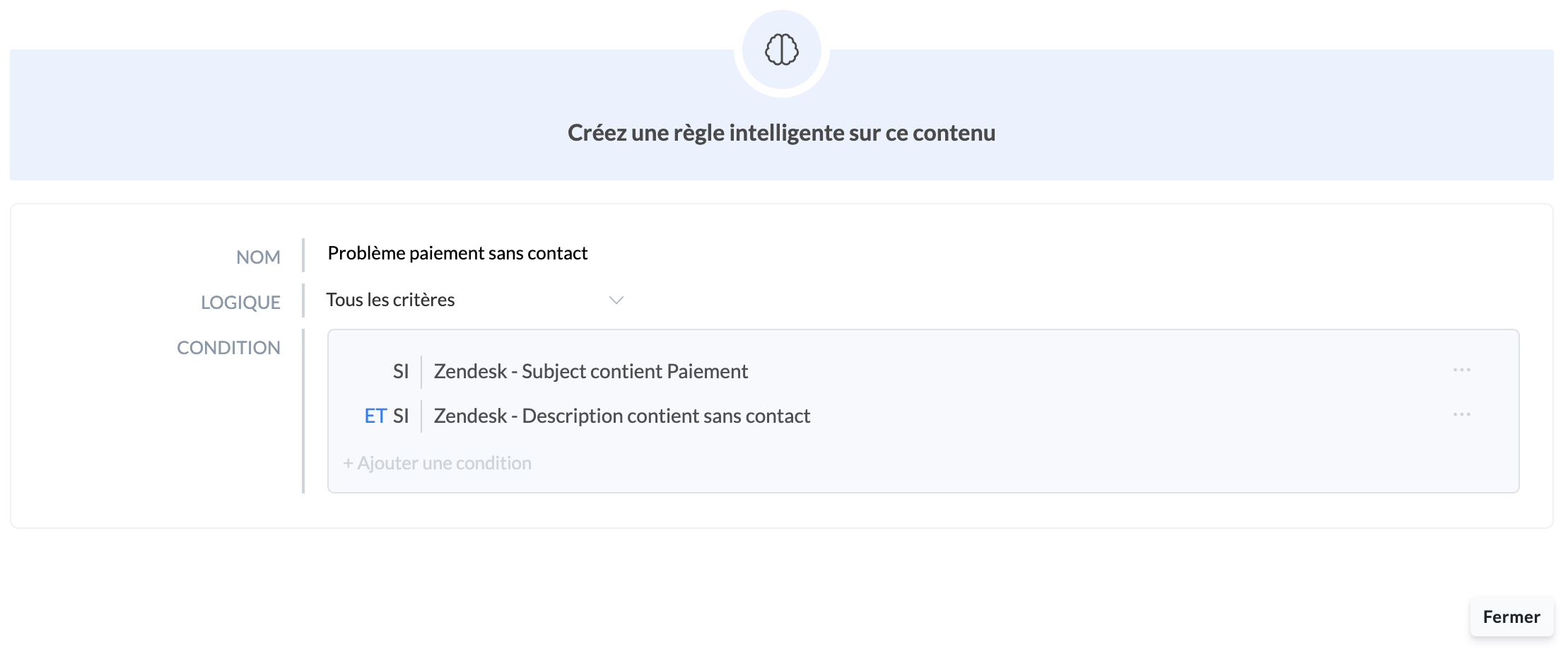Open options menu for the Description condition
The width and height of the screenshot is (1568, 666).
pyautogui.click(x=1461, y=414)
